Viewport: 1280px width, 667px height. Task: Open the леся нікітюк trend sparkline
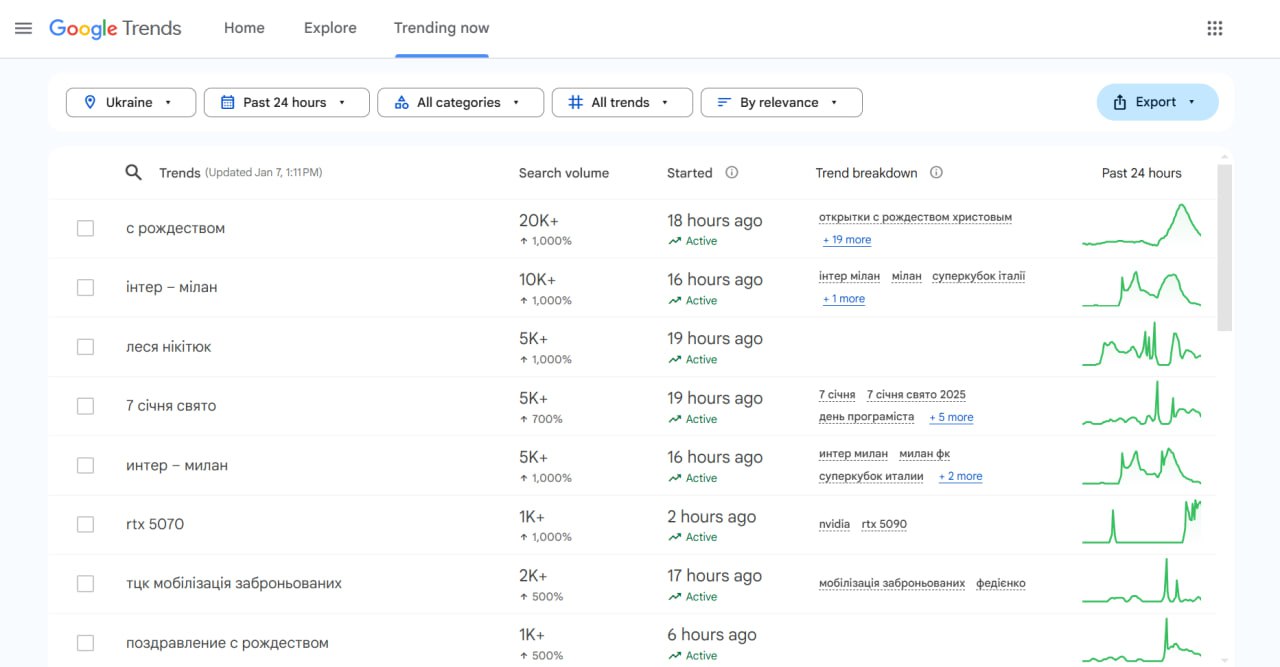click(1142, 344)
